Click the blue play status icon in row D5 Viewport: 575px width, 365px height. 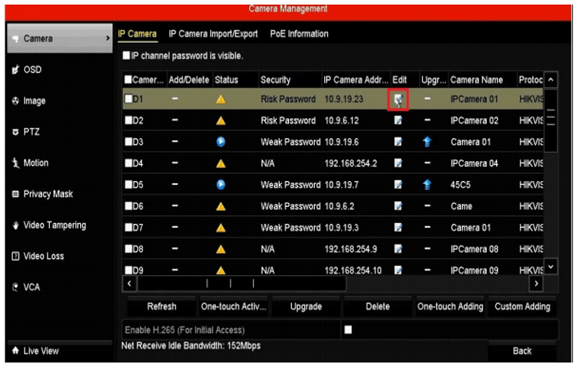221,185
